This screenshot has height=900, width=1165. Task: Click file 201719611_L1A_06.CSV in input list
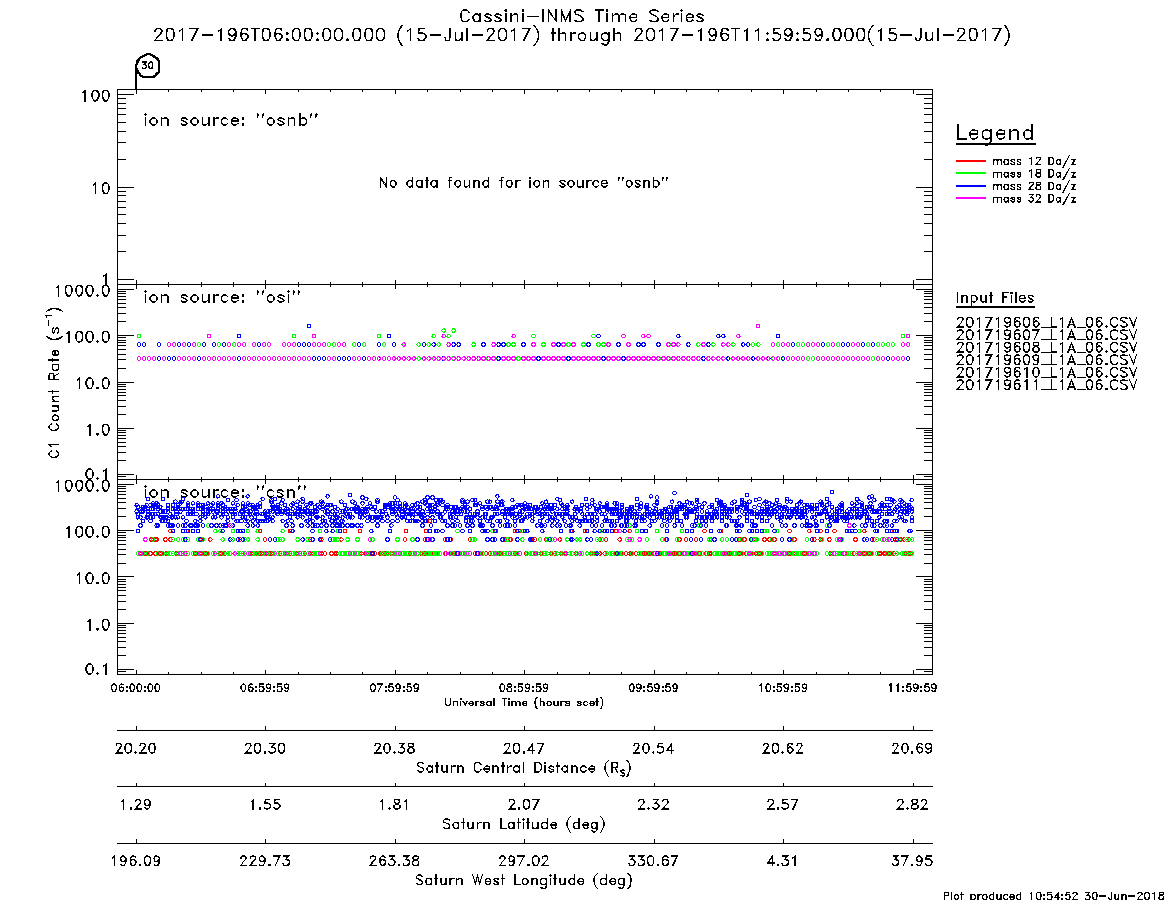pyautogui.click(x=1046, y=385)
